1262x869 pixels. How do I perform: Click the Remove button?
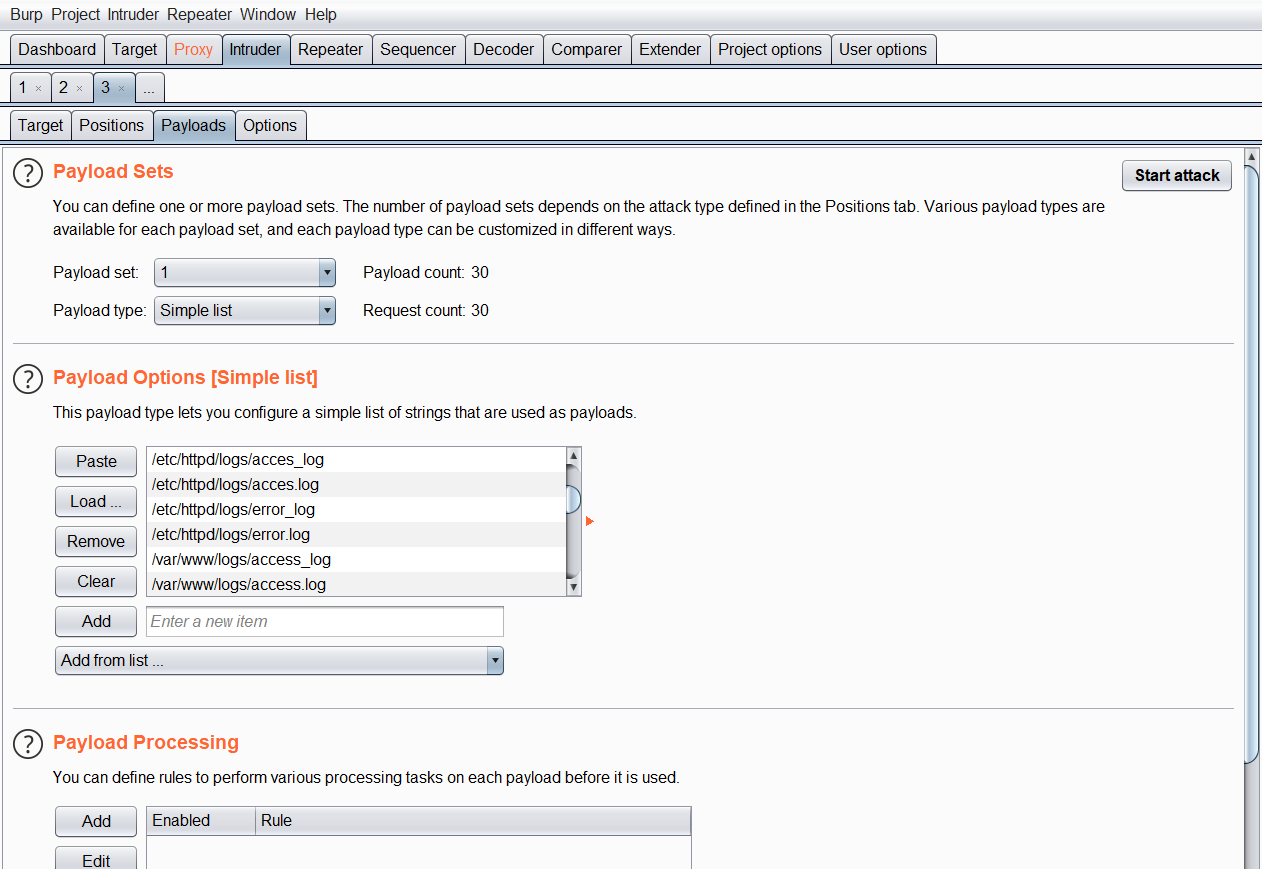[x=96, y=541]
